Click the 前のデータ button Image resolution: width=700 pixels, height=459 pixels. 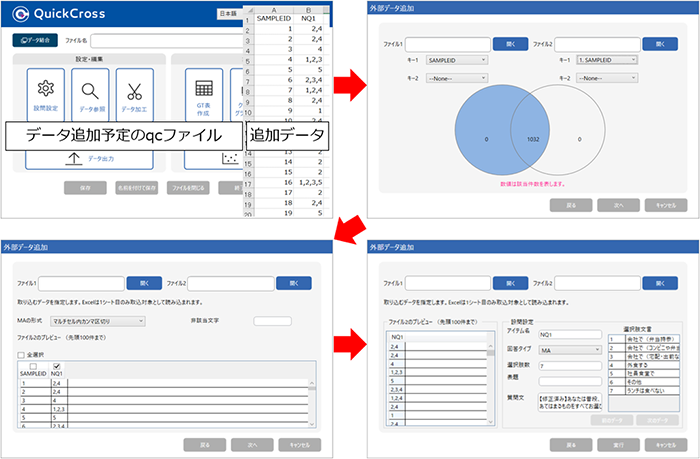[612, 420]
